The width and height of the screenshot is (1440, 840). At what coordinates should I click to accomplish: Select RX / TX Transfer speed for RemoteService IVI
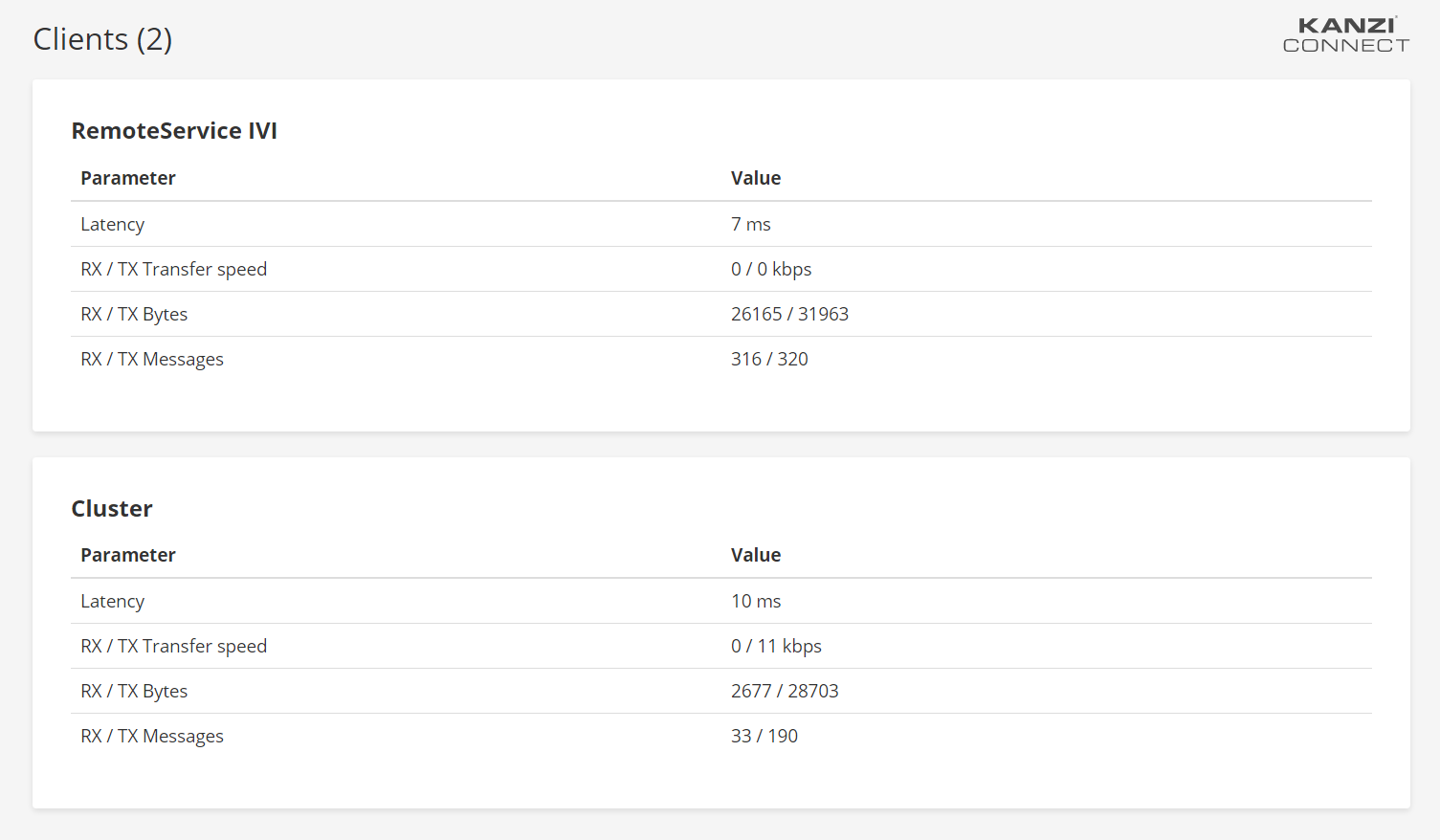coord(173,269)
